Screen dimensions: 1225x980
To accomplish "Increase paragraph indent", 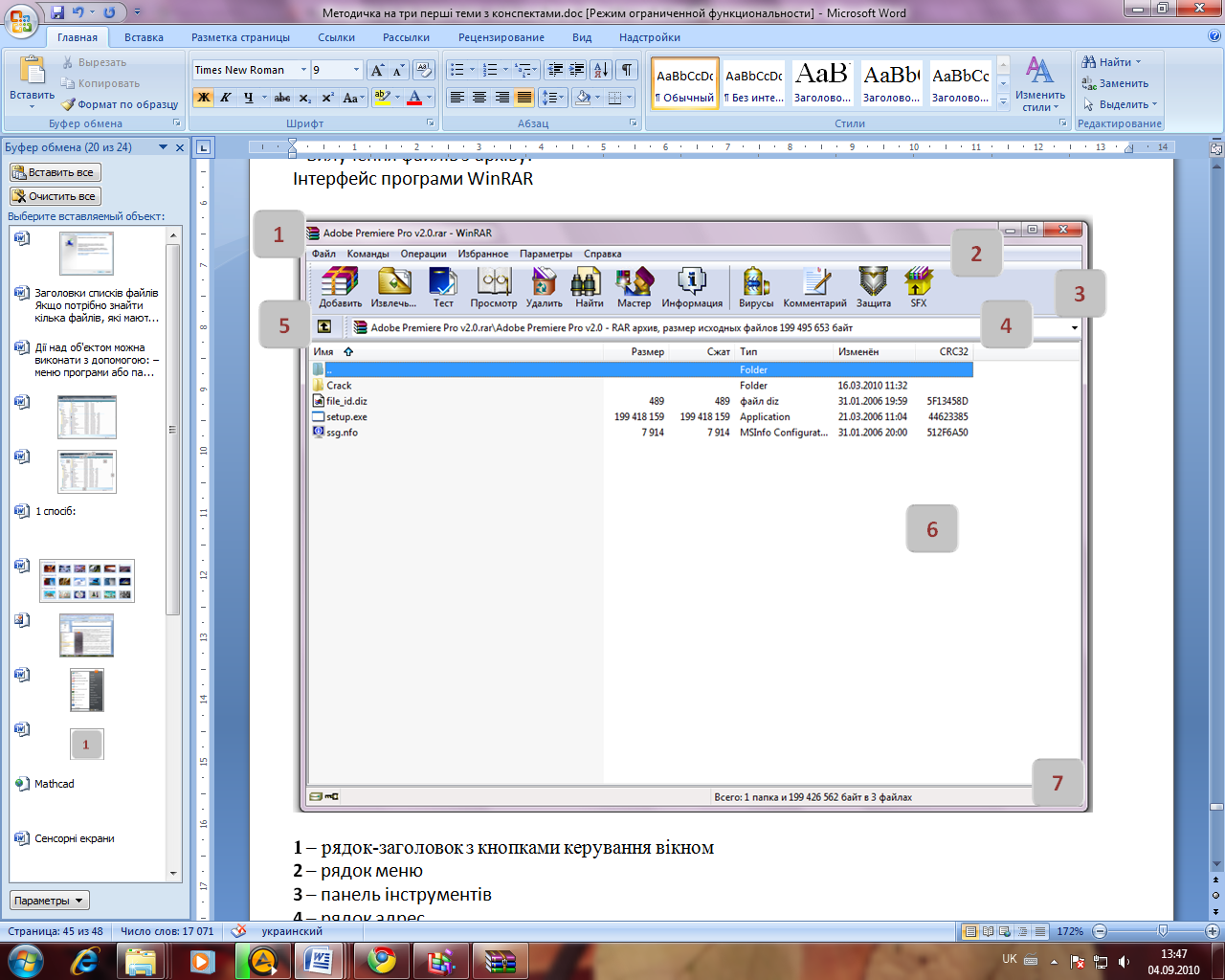I will (x=577, y=70).
